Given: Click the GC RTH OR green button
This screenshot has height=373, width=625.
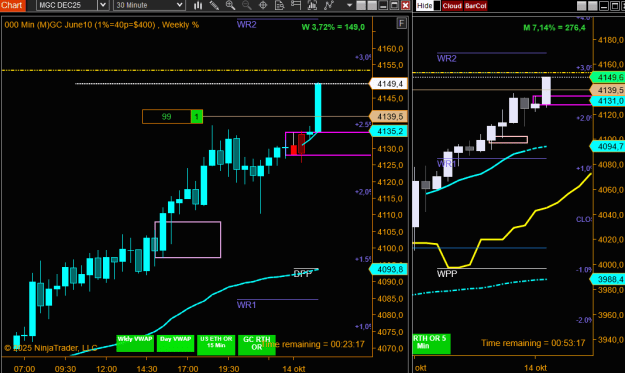Looking at the screenshot, I should [x=257, y=345].
